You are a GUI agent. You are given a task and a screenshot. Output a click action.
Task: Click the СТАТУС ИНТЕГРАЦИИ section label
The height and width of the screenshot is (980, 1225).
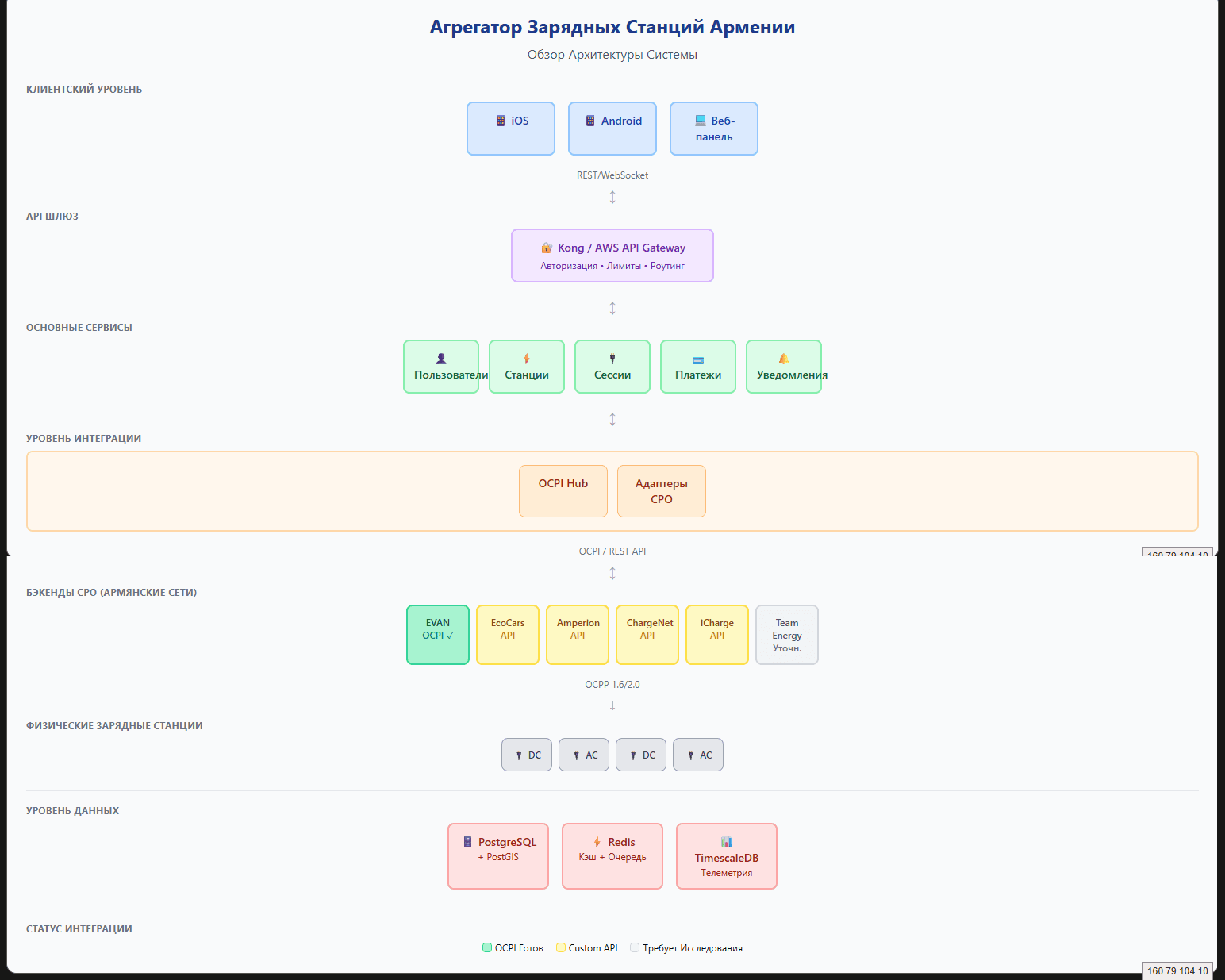[x=79, y=929]
